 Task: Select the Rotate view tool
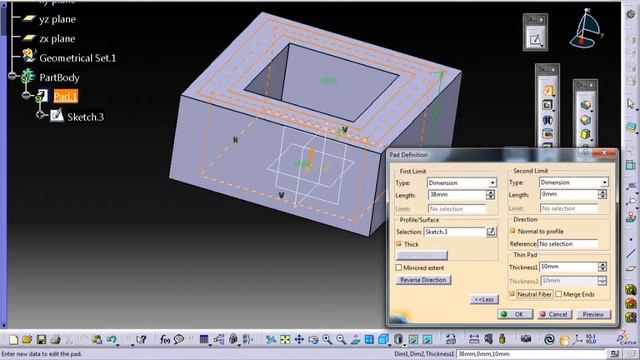tap(313, 340)
